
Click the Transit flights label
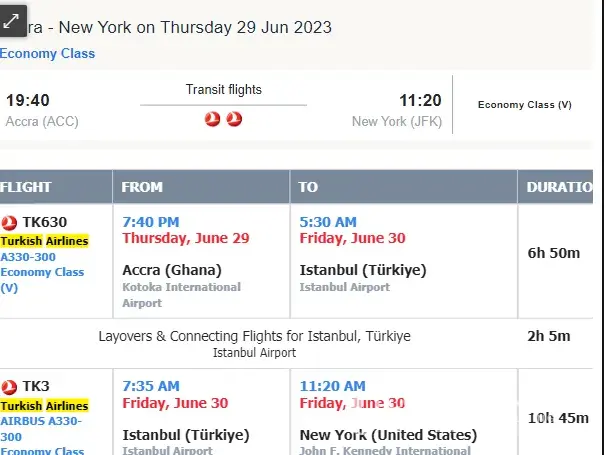click(x=224, y=90)
